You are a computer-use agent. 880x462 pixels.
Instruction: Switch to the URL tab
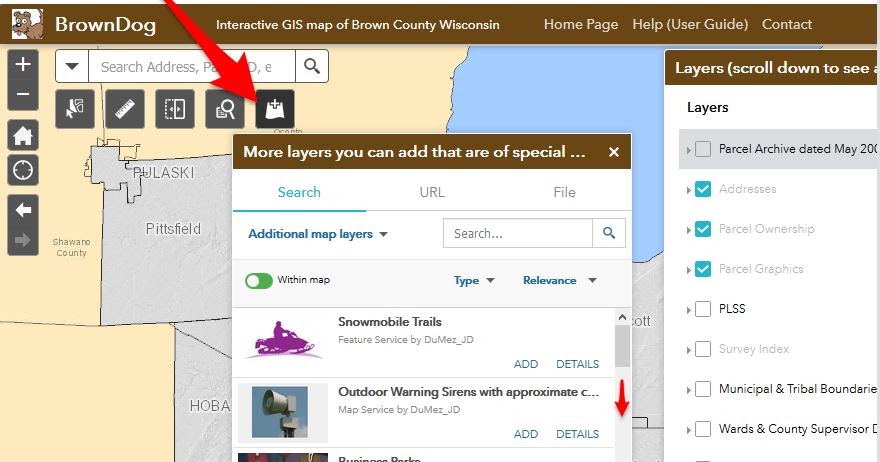tap(432, 192)
